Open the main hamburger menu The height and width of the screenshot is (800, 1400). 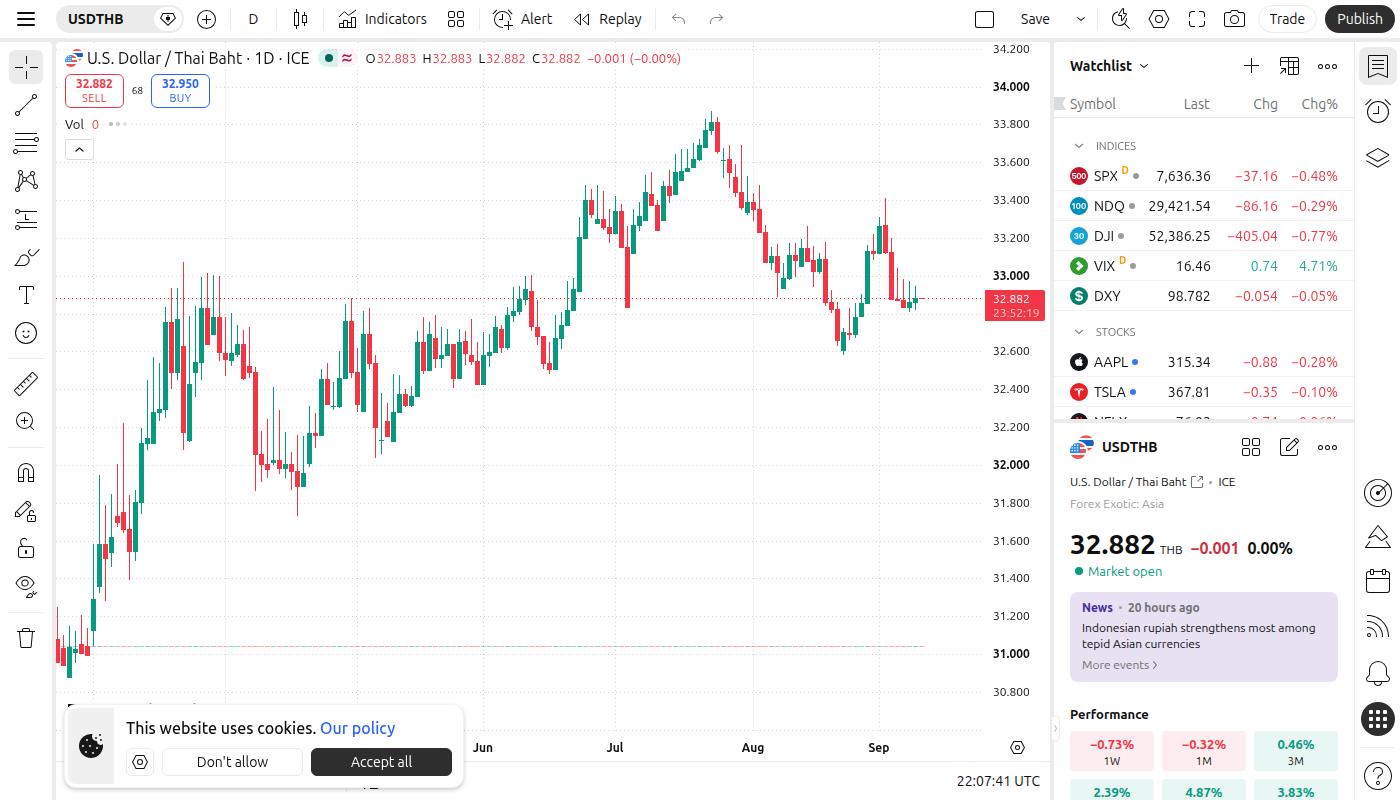click(26, 19)
